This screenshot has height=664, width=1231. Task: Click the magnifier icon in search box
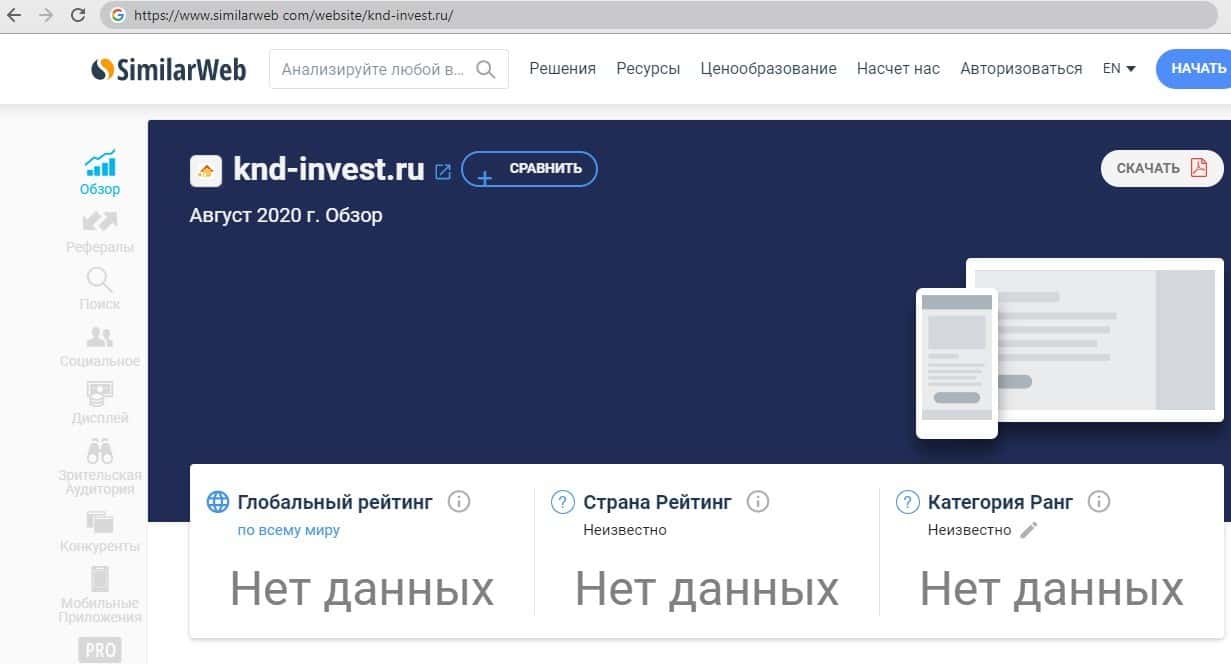point(485,69)
